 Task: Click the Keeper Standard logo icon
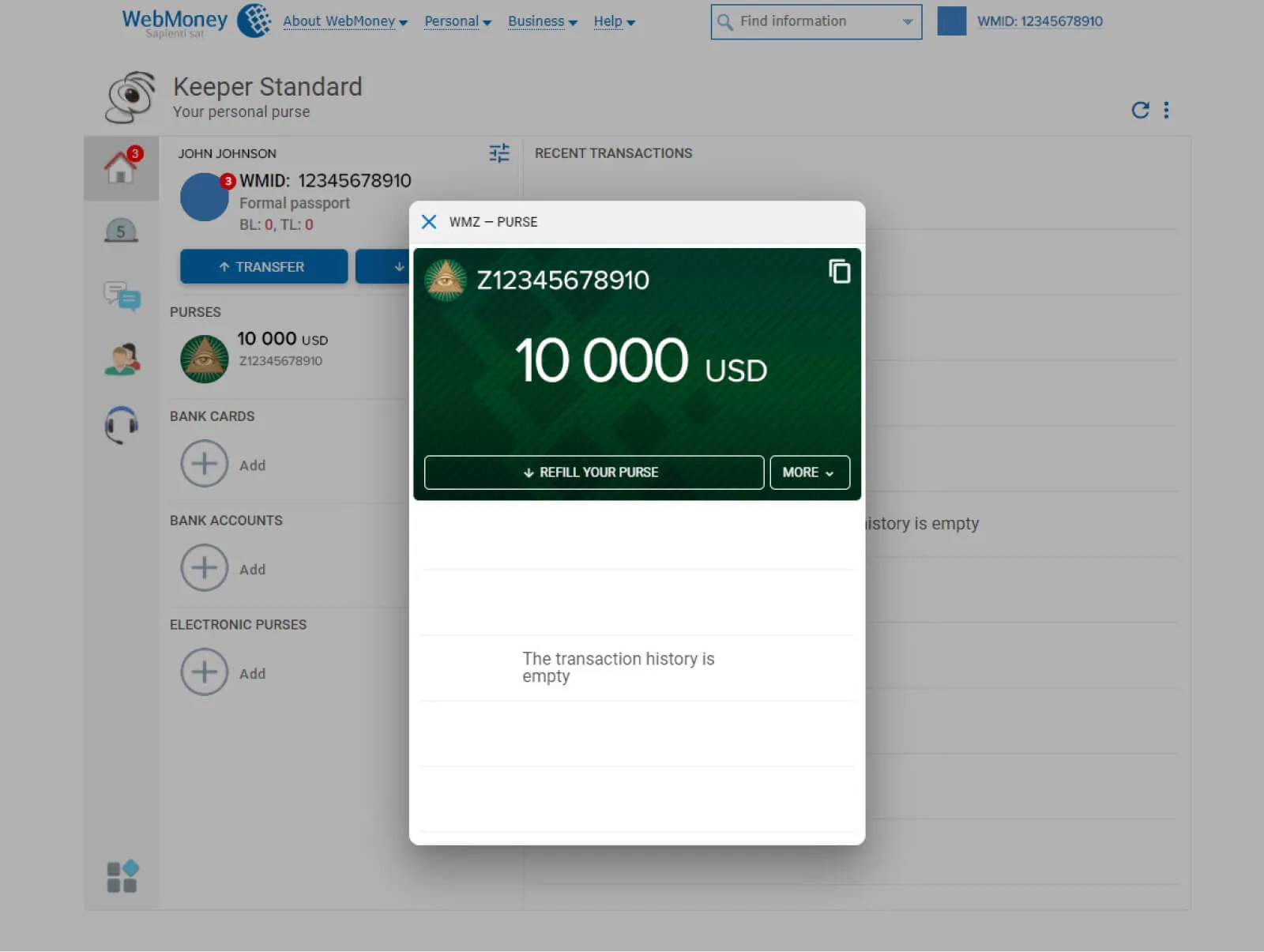[x=130, y=98]
